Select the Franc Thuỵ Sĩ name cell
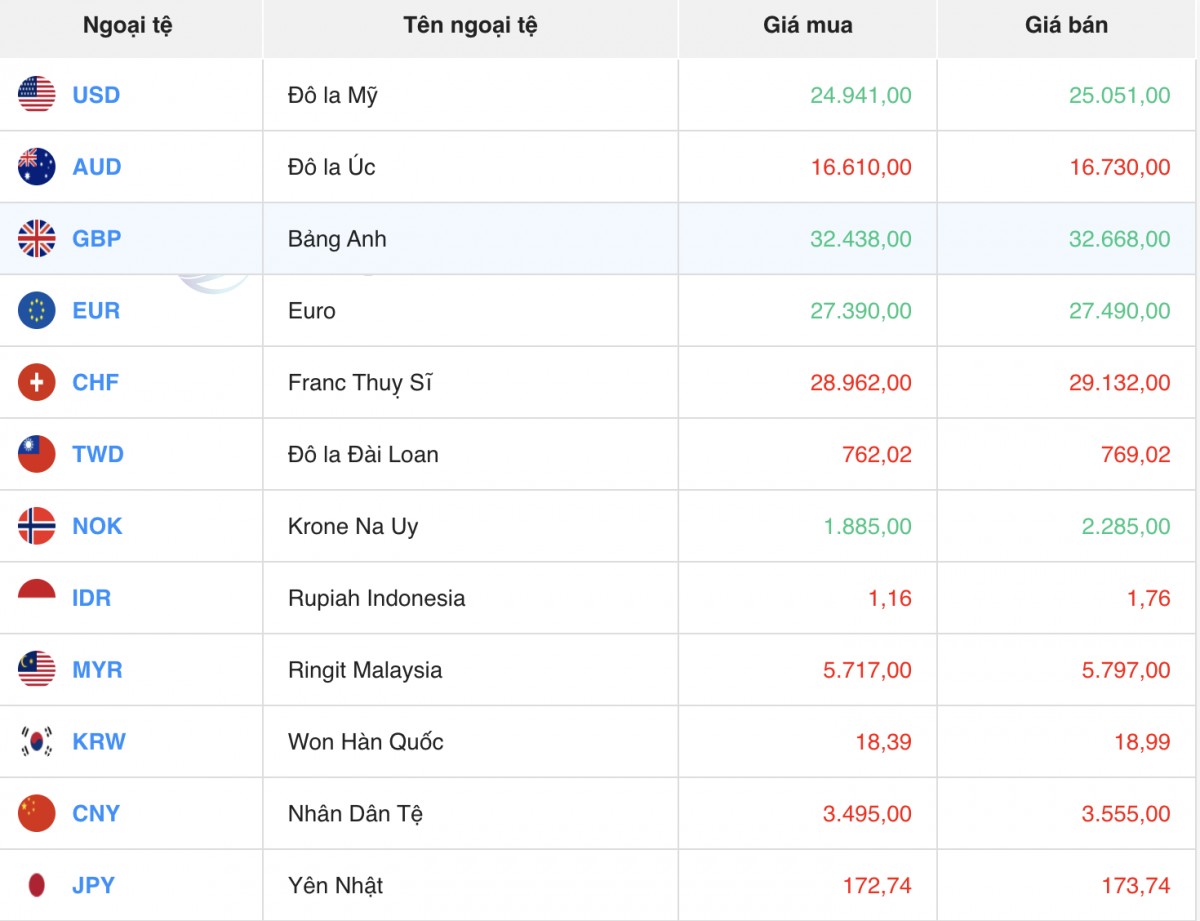Image resolution: width=1200 pixels, height=921 pixels. coord(360,383)
